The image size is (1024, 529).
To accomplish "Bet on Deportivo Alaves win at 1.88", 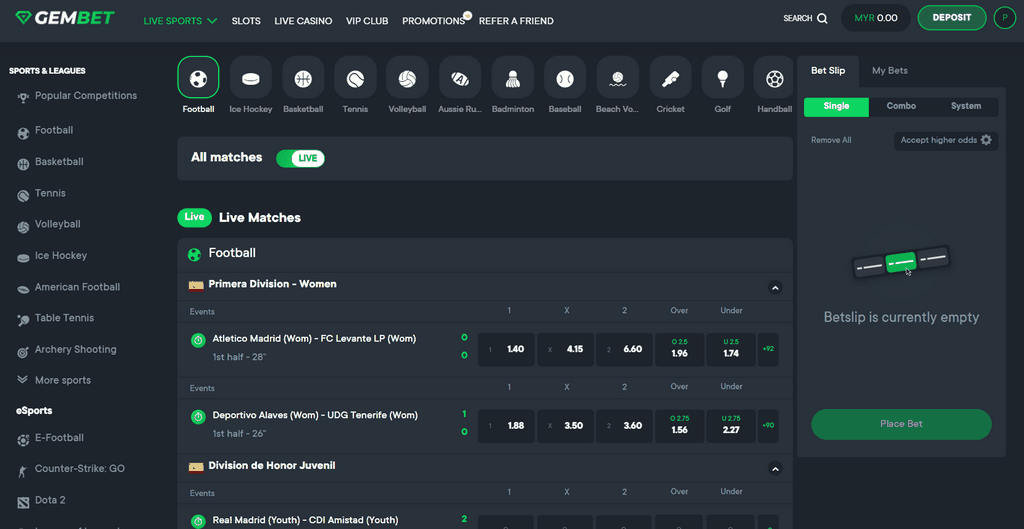I will [507, 426].
